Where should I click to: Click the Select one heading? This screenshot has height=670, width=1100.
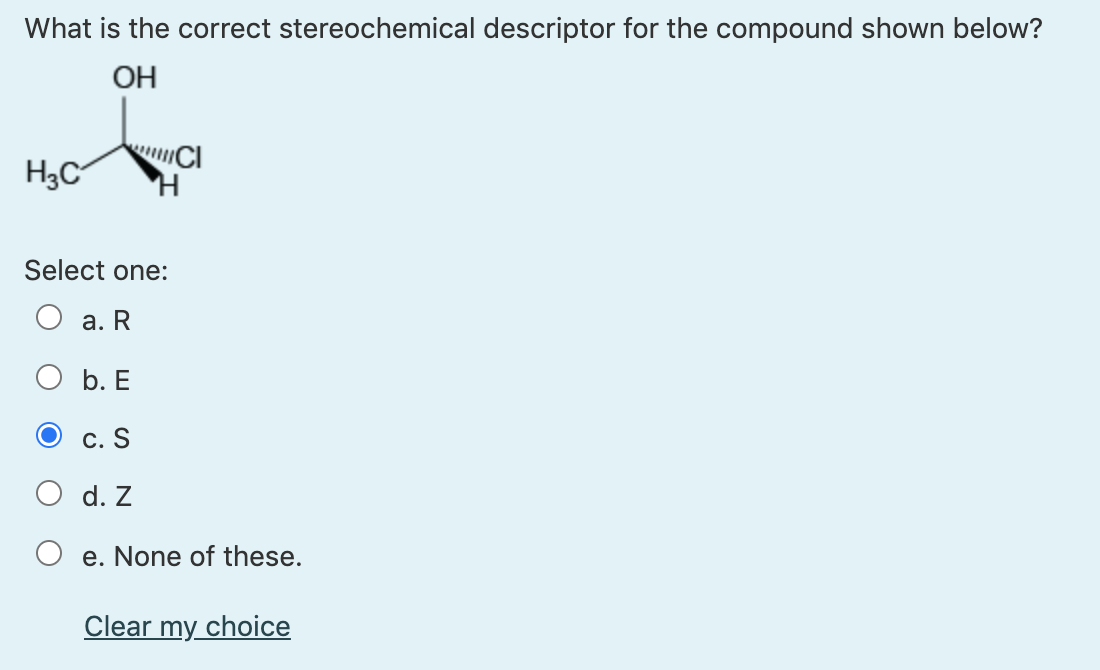coord(97,270)
